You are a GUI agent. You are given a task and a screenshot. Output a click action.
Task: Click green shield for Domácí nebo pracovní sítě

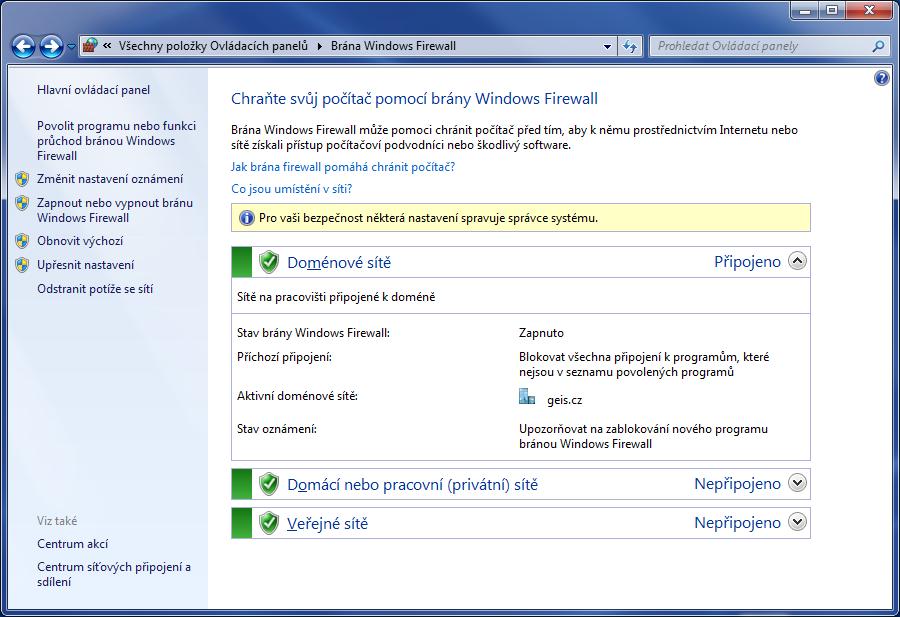[269, 484]
